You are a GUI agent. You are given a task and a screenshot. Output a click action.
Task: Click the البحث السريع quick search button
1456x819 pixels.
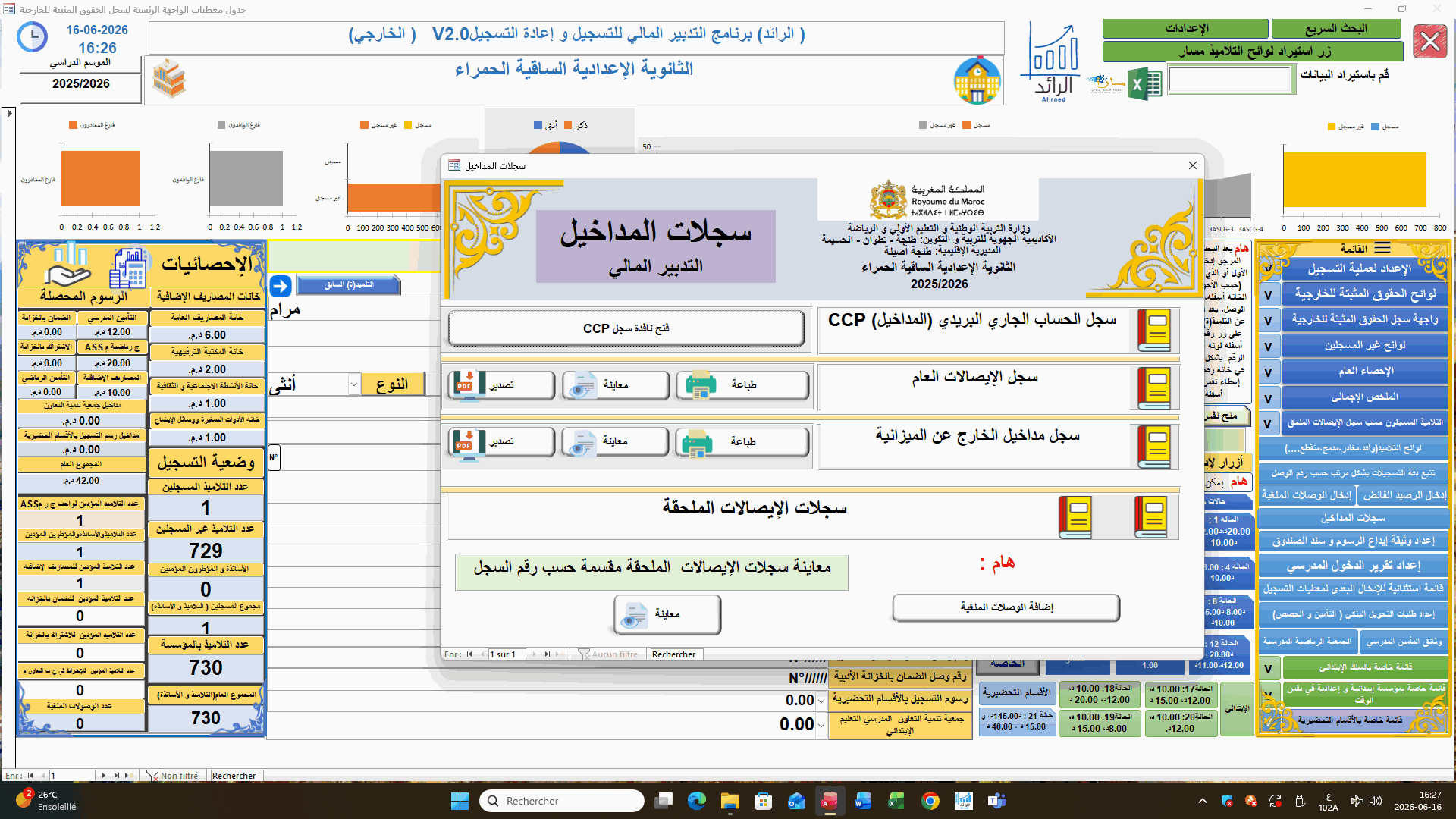click(x=1336, y=29)
